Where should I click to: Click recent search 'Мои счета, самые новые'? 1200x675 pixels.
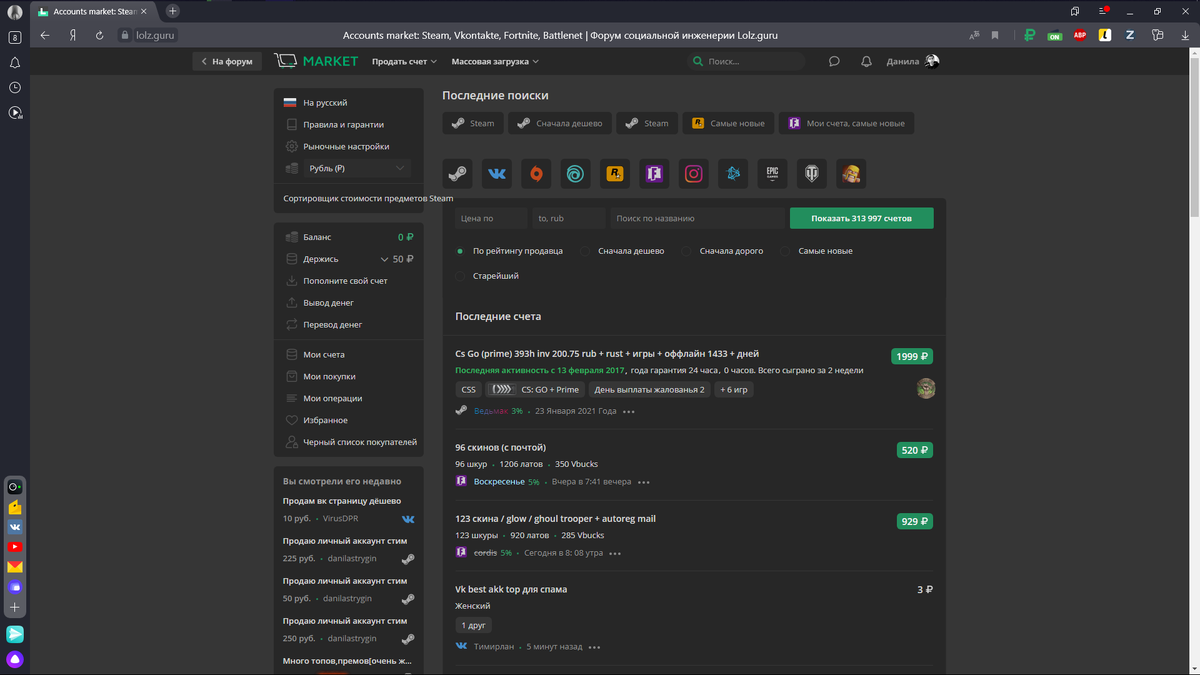click(846, 124)
